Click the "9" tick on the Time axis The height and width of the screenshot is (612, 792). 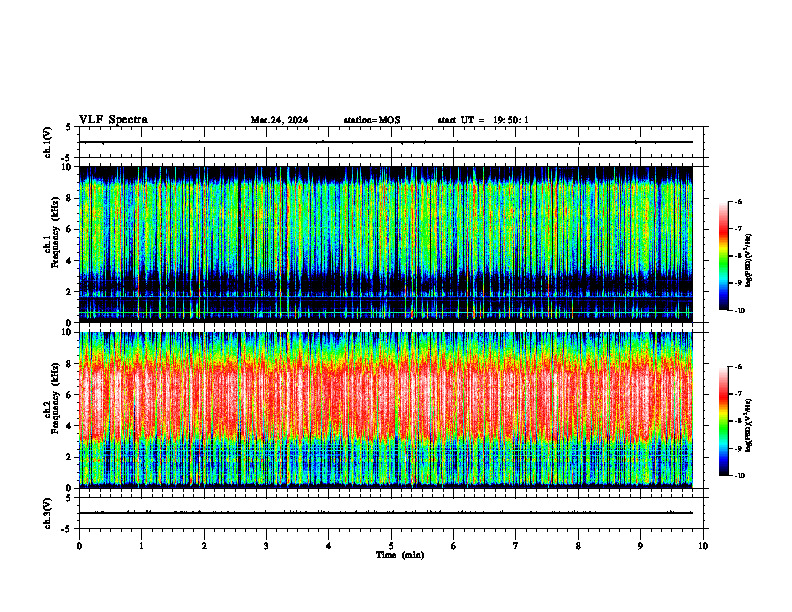tap(640, 546)
